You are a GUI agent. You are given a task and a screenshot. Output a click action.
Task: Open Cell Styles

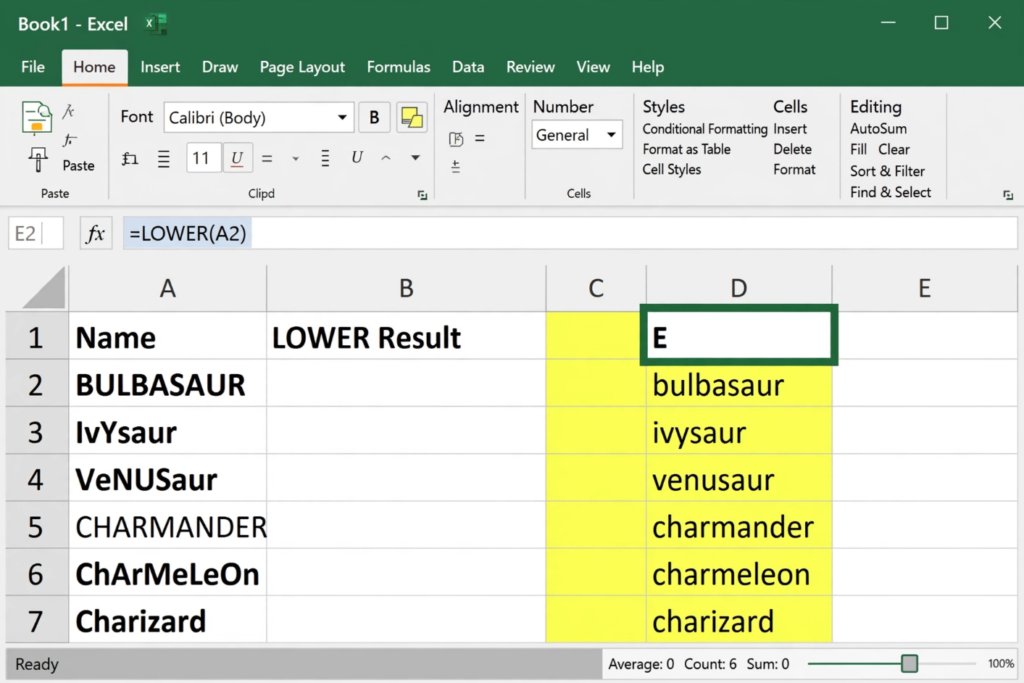(671, 170)
